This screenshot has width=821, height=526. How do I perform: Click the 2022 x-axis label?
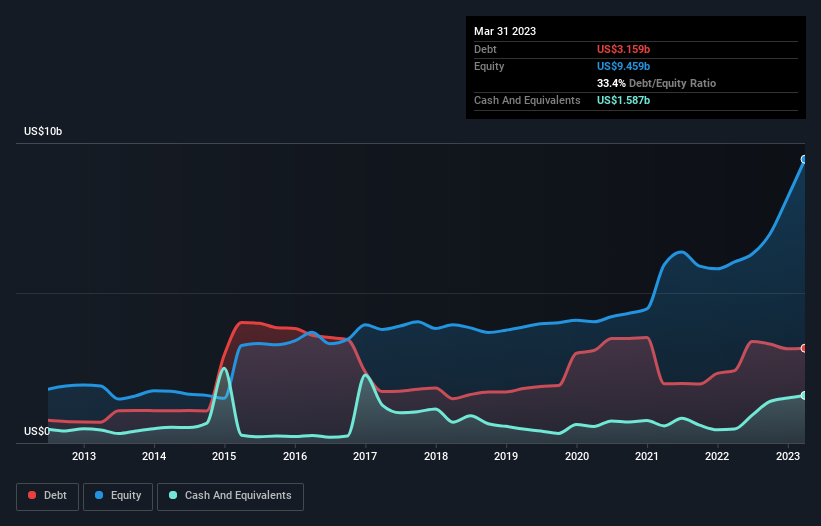[717, 456]
